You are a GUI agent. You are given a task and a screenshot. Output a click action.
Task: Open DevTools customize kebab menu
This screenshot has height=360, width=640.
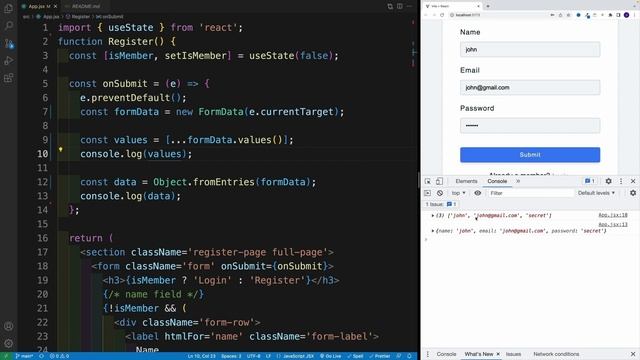[x=621, y=181]
